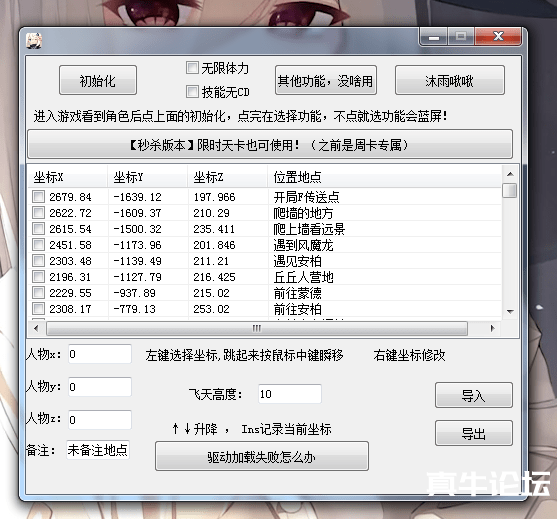Click the Y value -1127.79
This screenshot has height=519, width=557.
[x=137, y=277]
